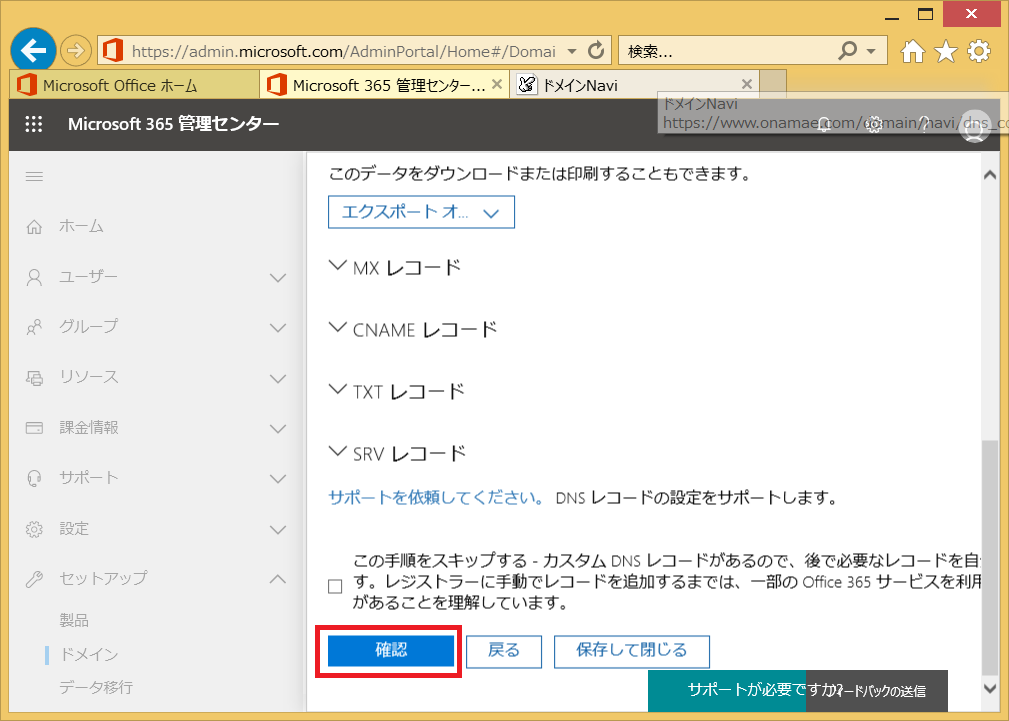Click the scroll down arrow of the page scrollbar
This screenshot has width=1009, height=721.
(990, 688)
